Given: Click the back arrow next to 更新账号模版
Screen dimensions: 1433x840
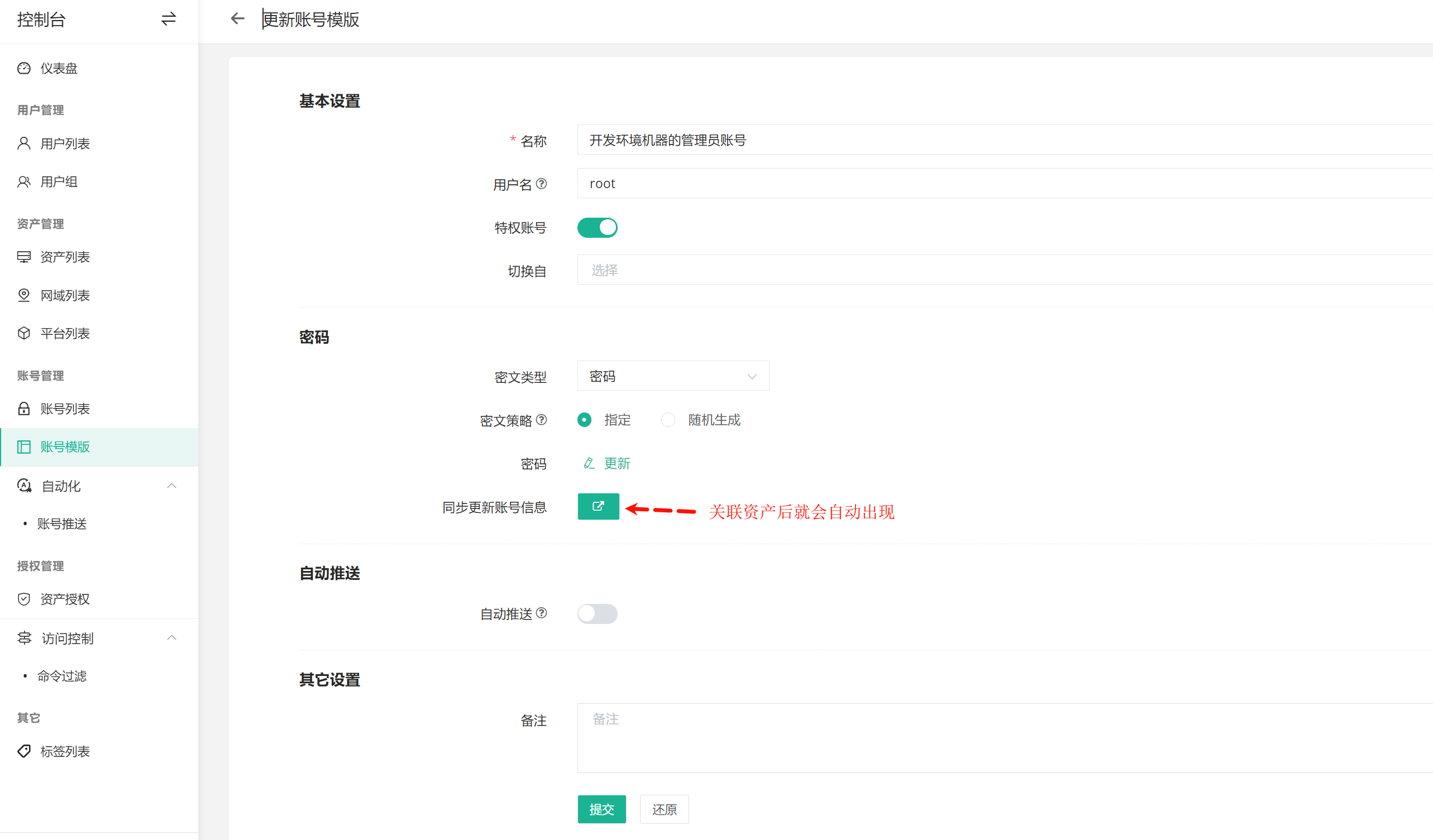Looking at the screenshot, I should click(237, 19).
